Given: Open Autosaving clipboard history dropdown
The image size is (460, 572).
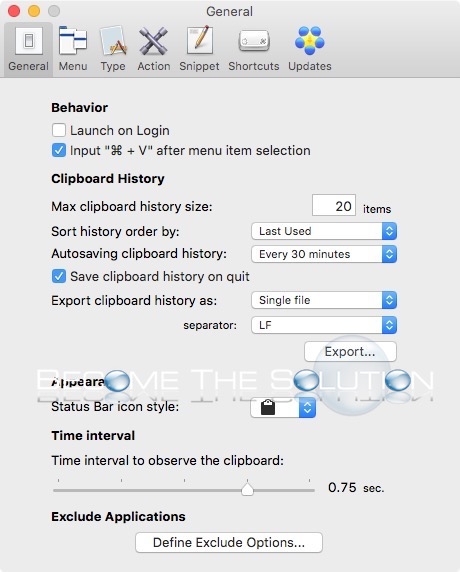Looking at the screenshot, I should click(x=324, y=254).
